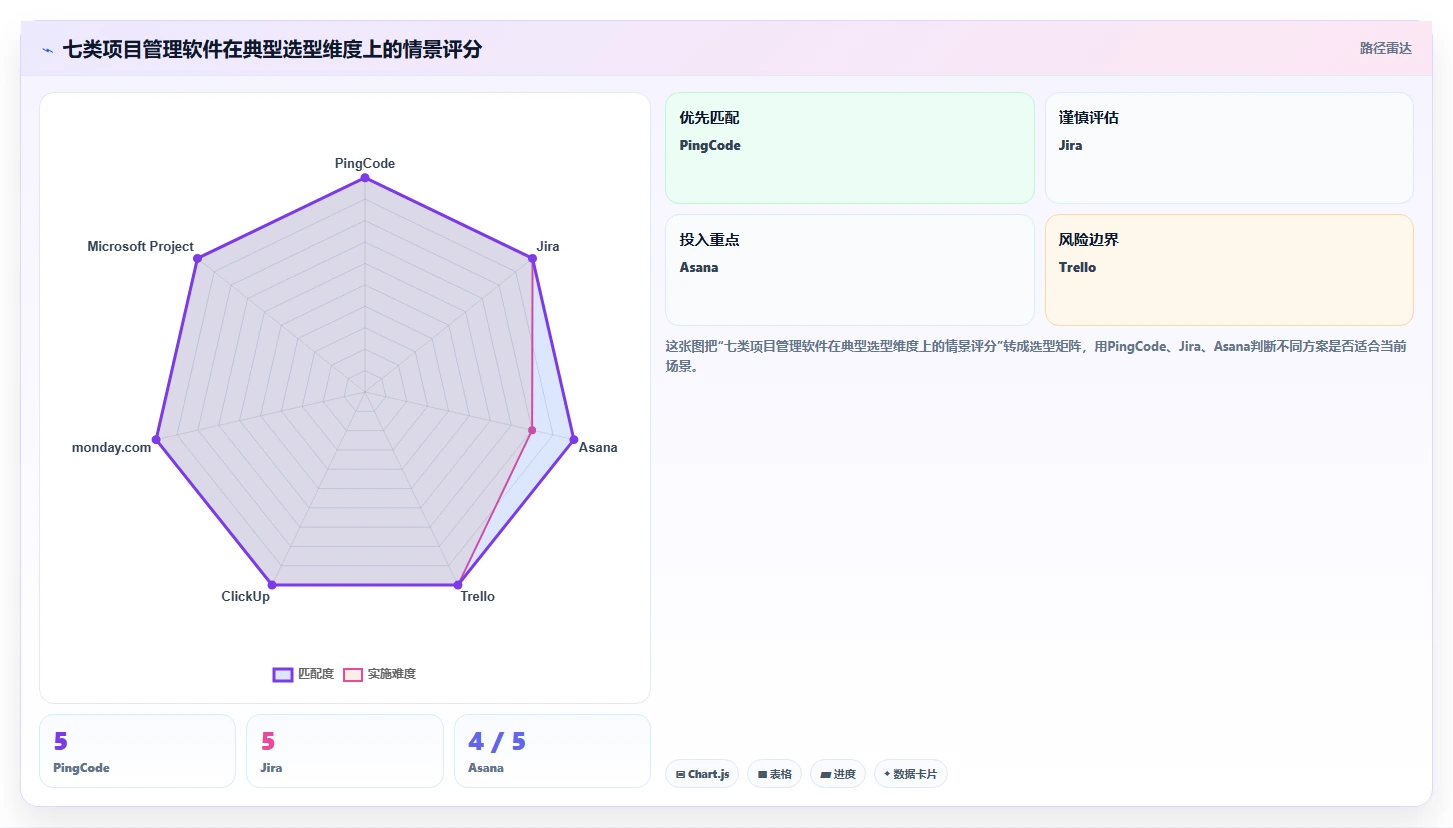Click the Asana pink data point
The height and width of the screenshot is (828, 1453).
[532, 431]
